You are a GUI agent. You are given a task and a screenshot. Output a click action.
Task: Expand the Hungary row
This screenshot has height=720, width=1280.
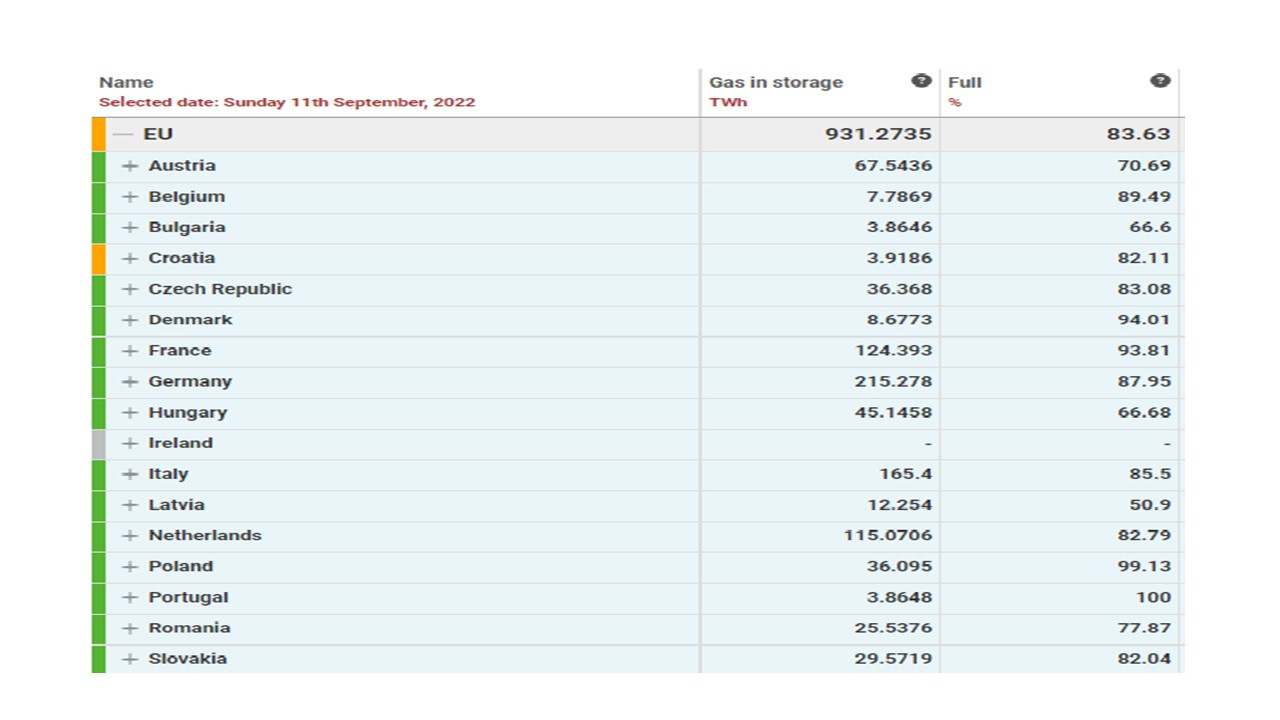click(x=129, y=412)
